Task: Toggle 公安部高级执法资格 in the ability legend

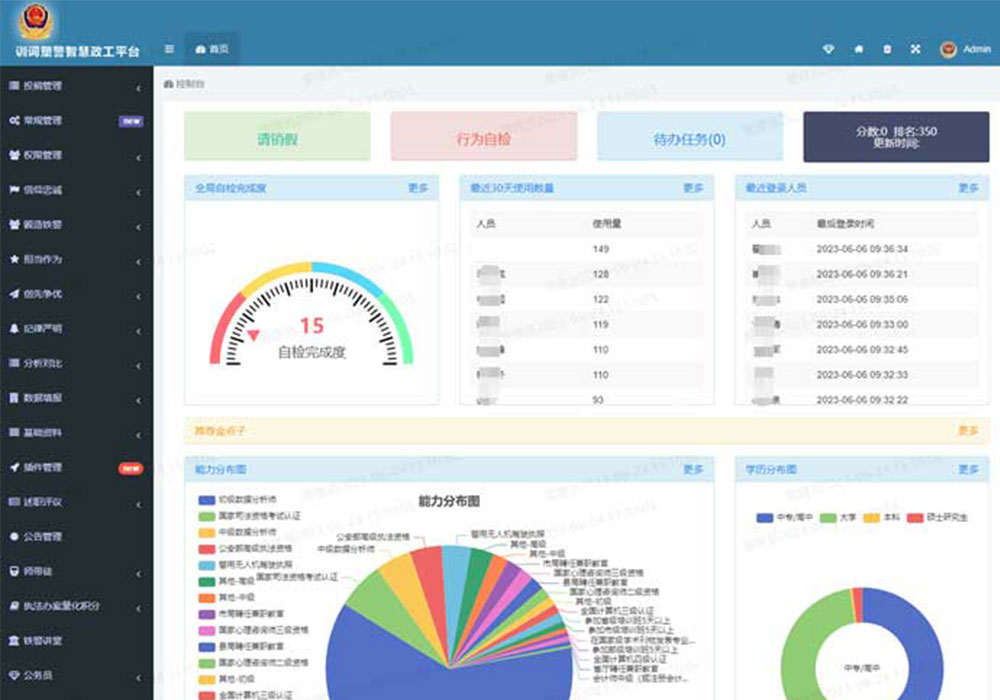Action: (x=245, y=549)
